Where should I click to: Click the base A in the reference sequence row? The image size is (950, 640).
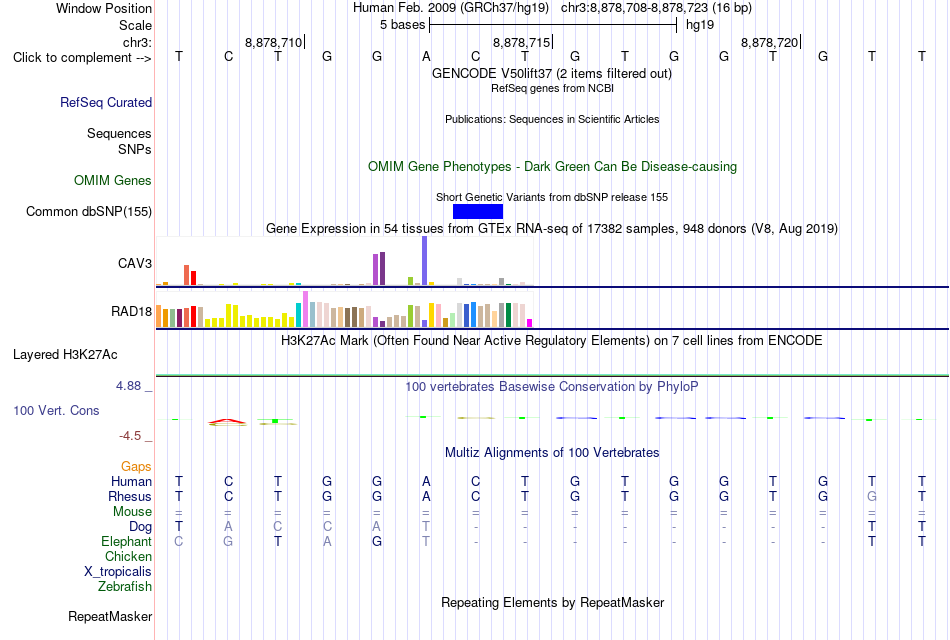coord(427,57)
